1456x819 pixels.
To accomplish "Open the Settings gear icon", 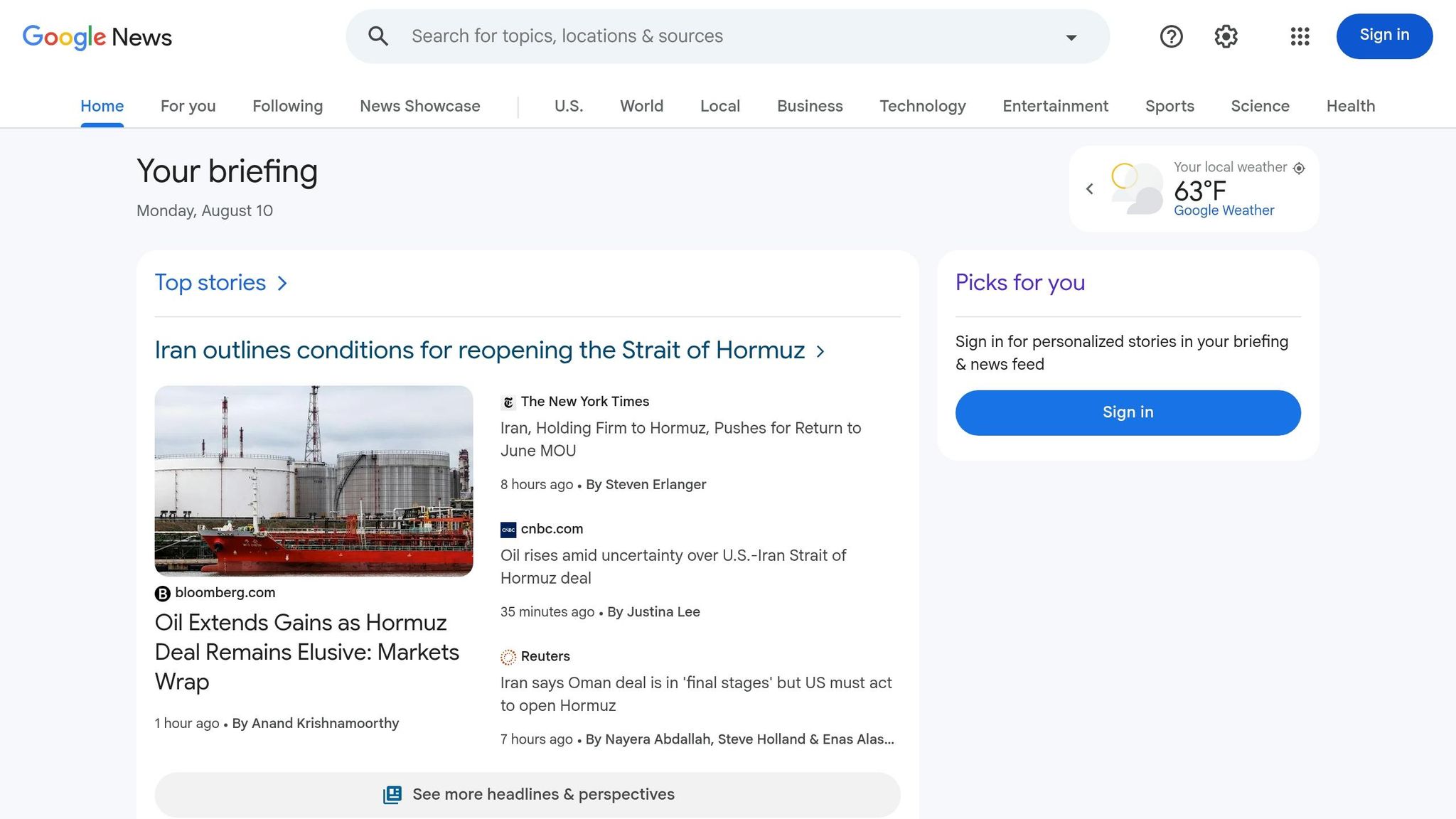I will [x=1226, y=36].
